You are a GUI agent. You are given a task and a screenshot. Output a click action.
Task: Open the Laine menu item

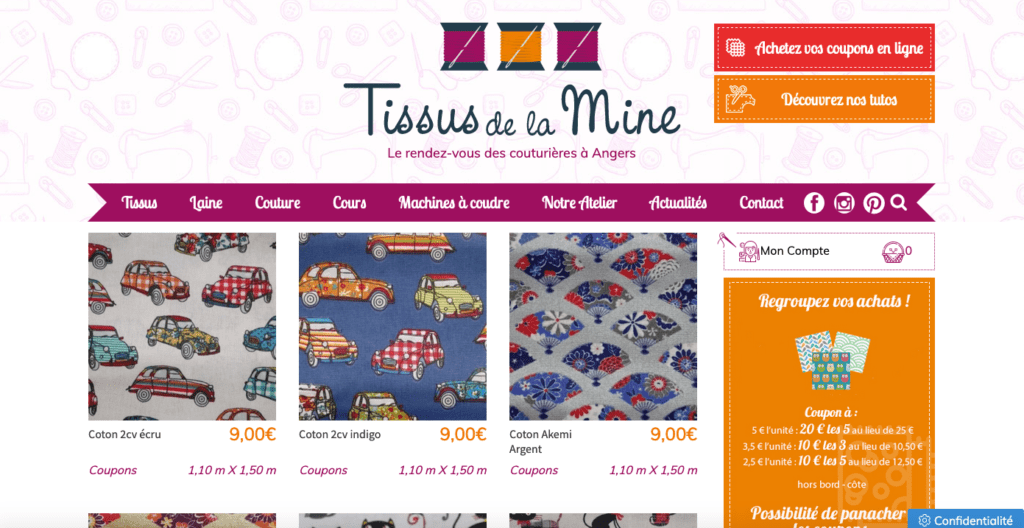(x=206, y=203)
